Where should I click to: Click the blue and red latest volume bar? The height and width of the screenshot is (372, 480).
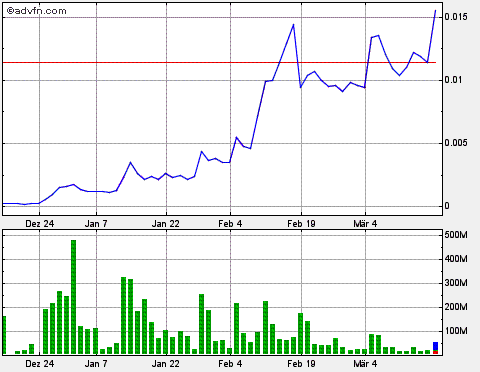435,348
